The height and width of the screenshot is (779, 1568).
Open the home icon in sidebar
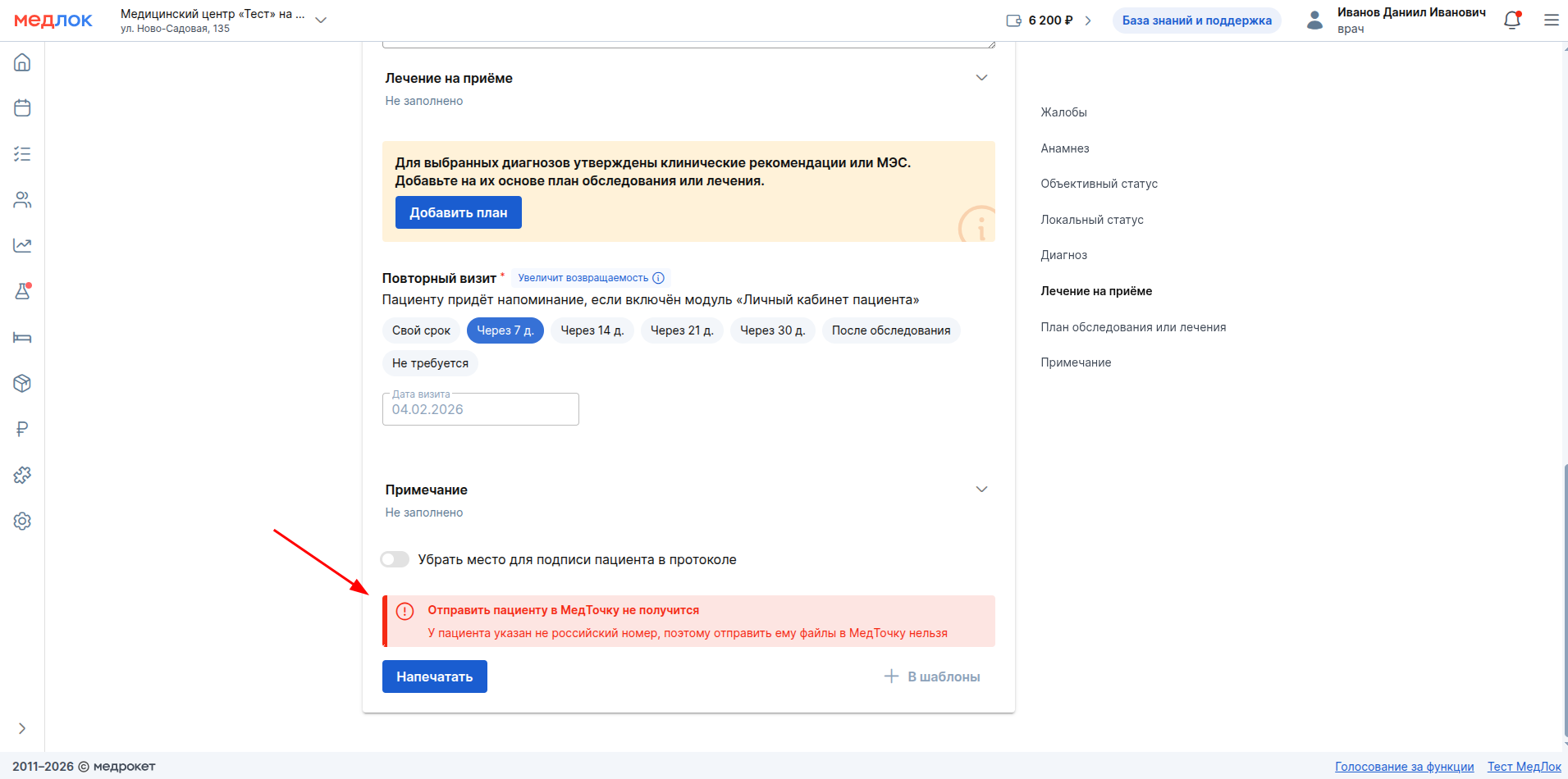22,62
